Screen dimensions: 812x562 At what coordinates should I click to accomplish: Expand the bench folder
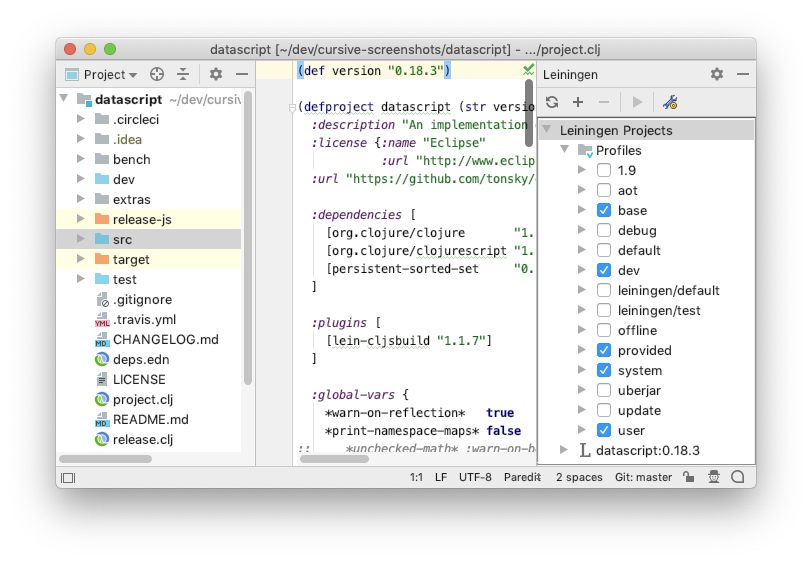click(81, 158)
